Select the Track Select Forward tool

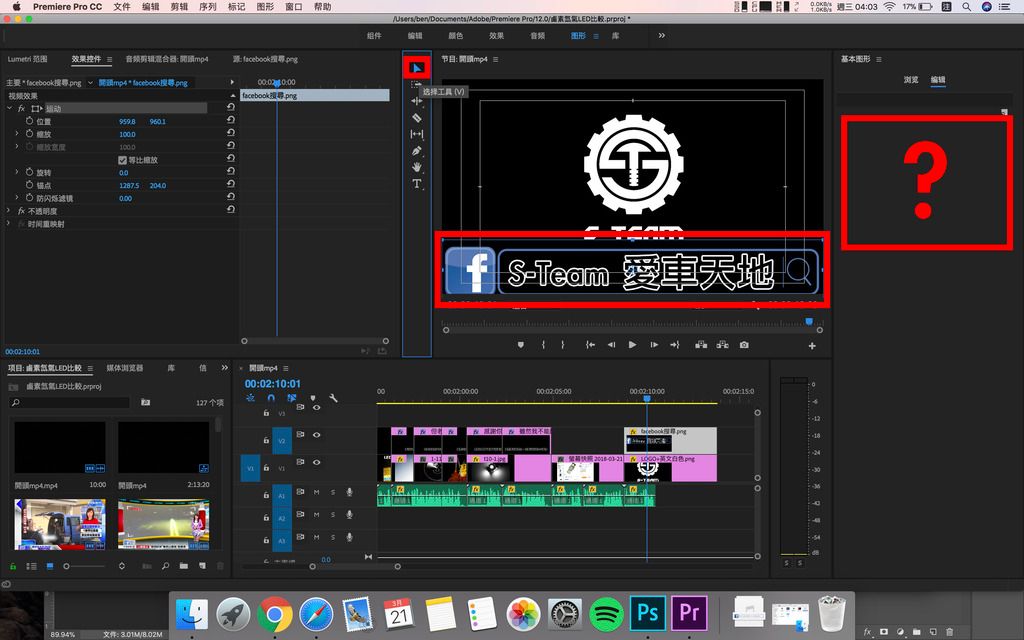point(416,85)
